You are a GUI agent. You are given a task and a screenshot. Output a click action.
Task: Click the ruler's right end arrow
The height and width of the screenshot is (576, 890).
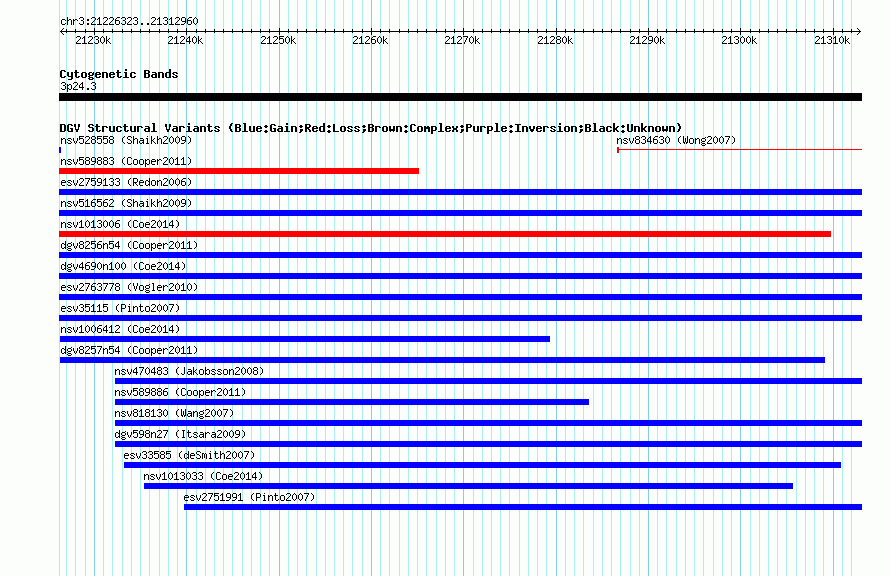[x=859, y=31]
